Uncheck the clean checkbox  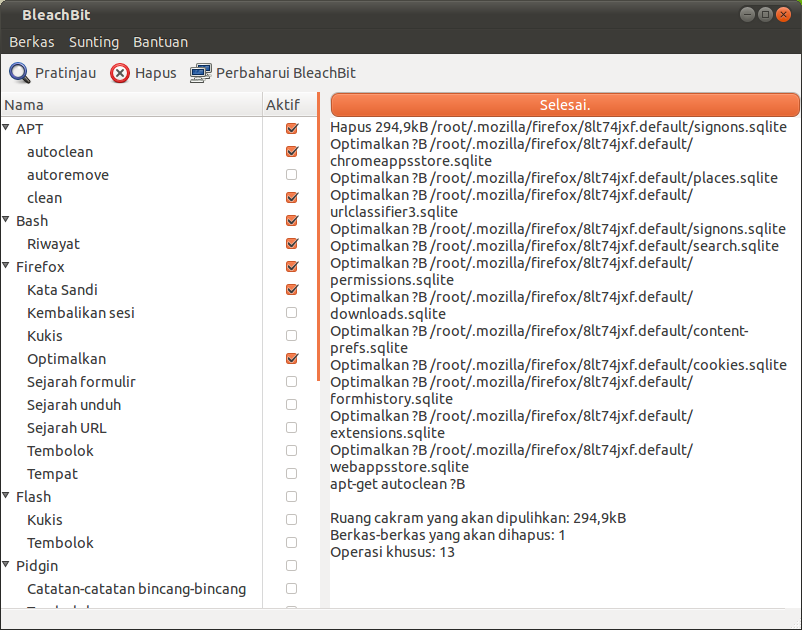292,197
